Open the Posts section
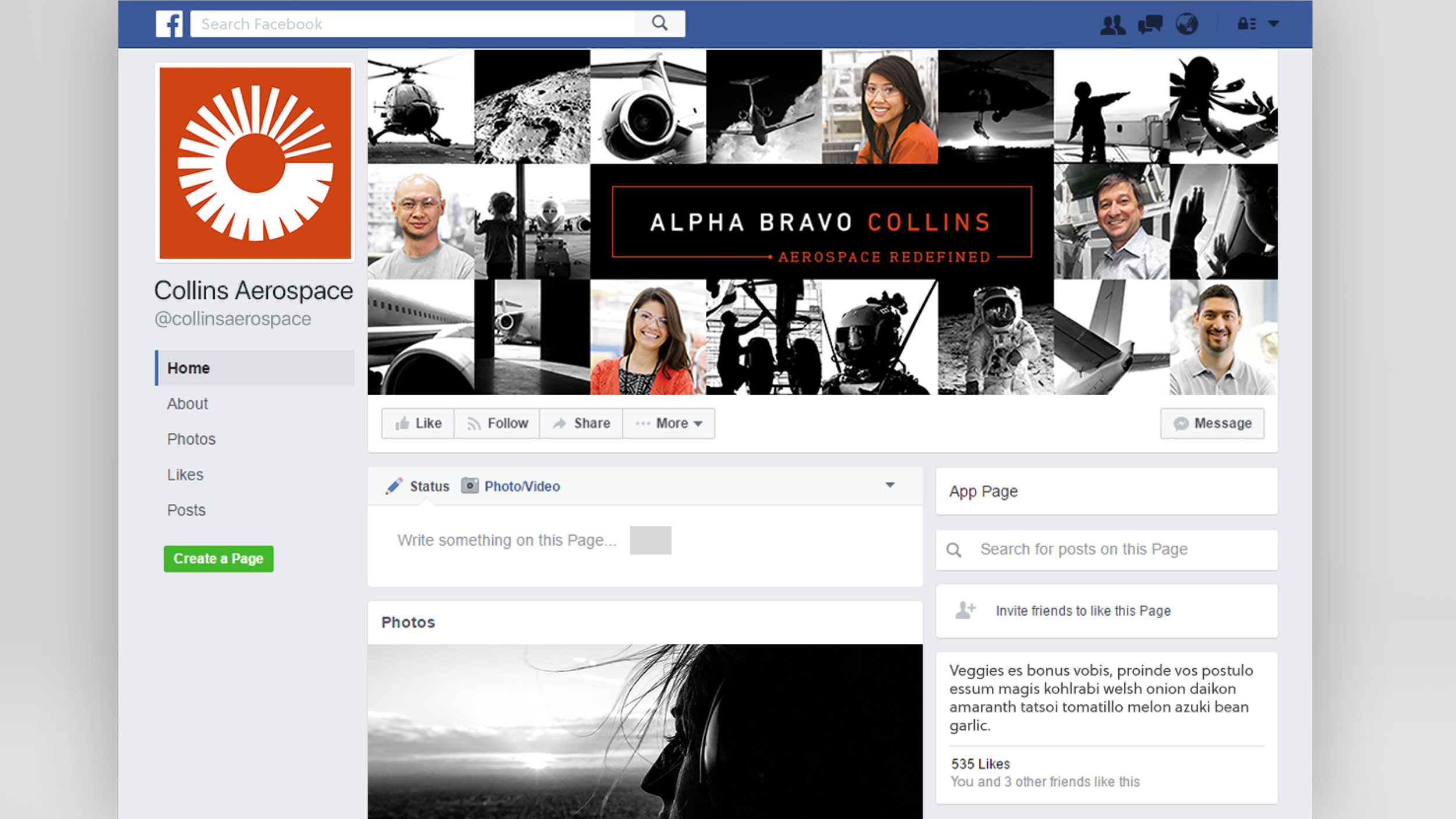The image size is (1456, 819). (x=186, y=510)
